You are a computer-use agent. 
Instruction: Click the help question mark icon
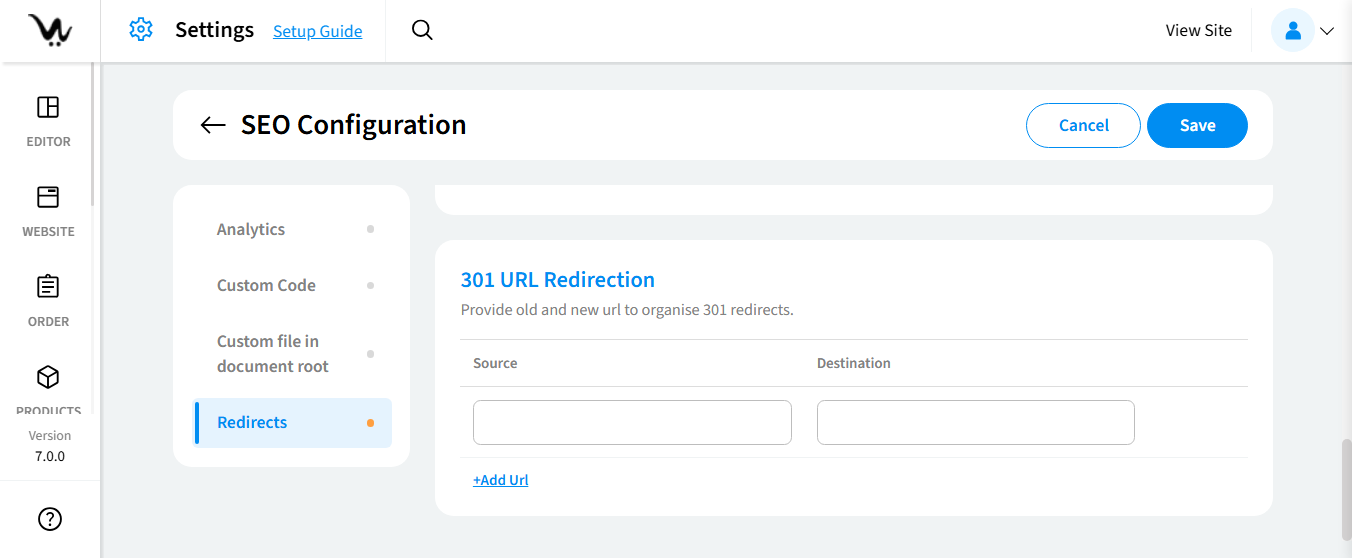[49, 519]
